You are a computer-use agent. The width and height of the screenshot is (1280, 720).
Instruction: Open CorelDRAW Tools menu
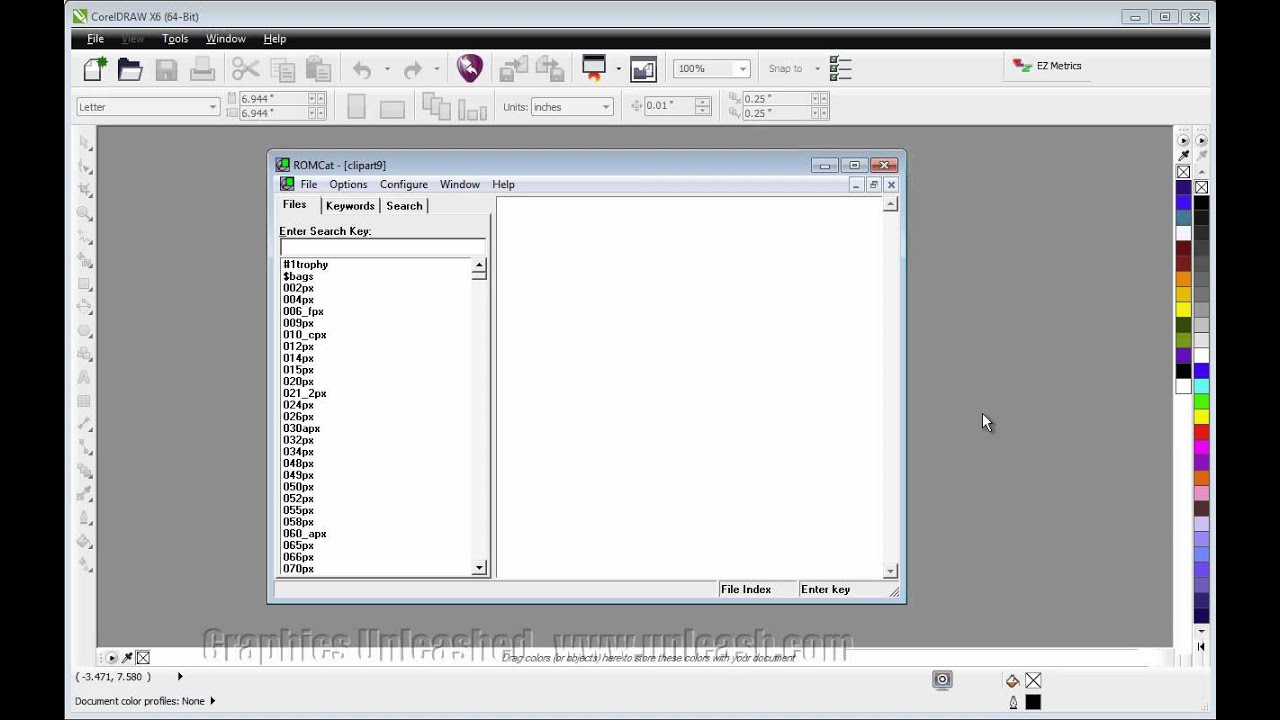175,39
